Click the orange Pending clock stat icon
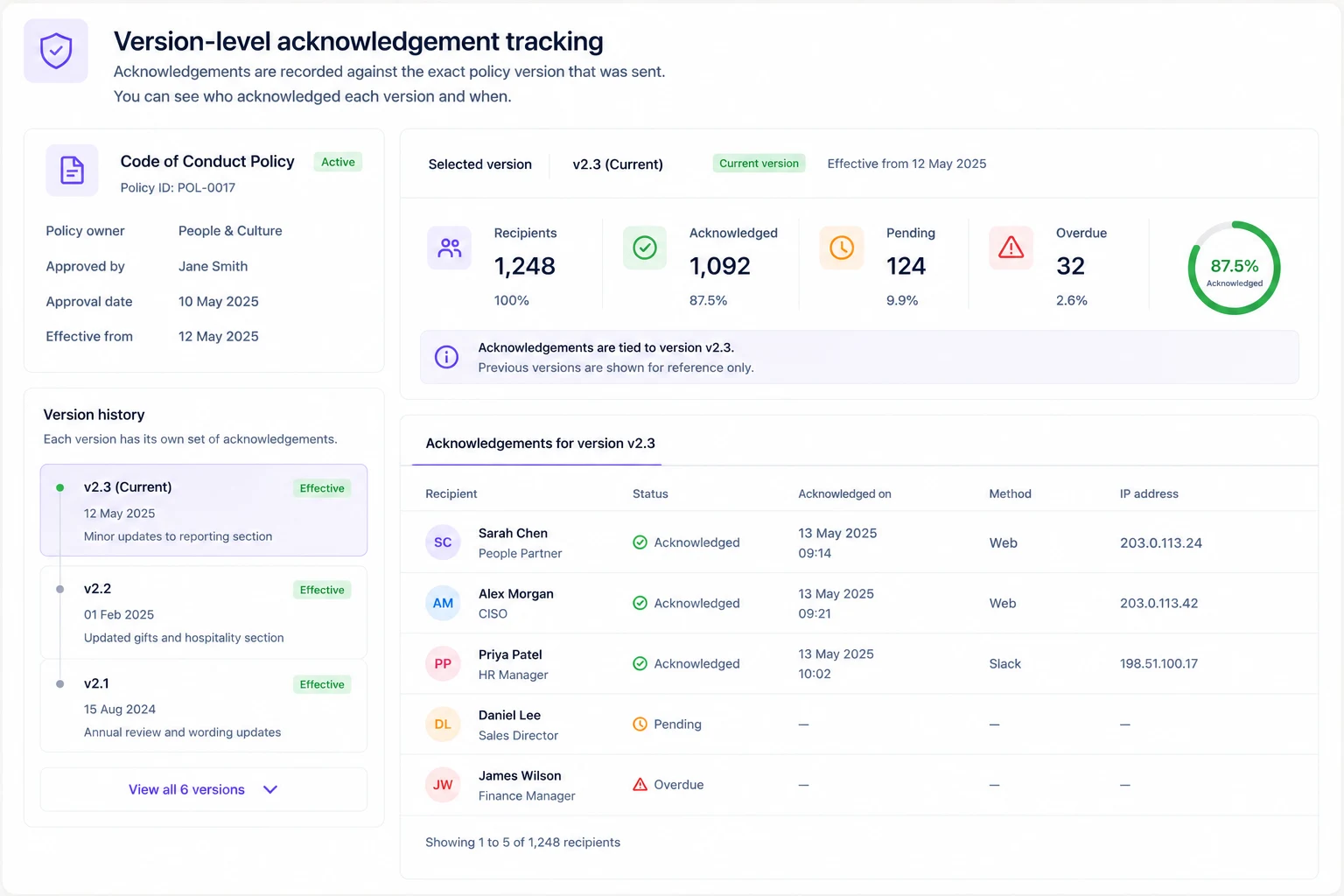Screen dimensions: 1344x896 [842, 248]
